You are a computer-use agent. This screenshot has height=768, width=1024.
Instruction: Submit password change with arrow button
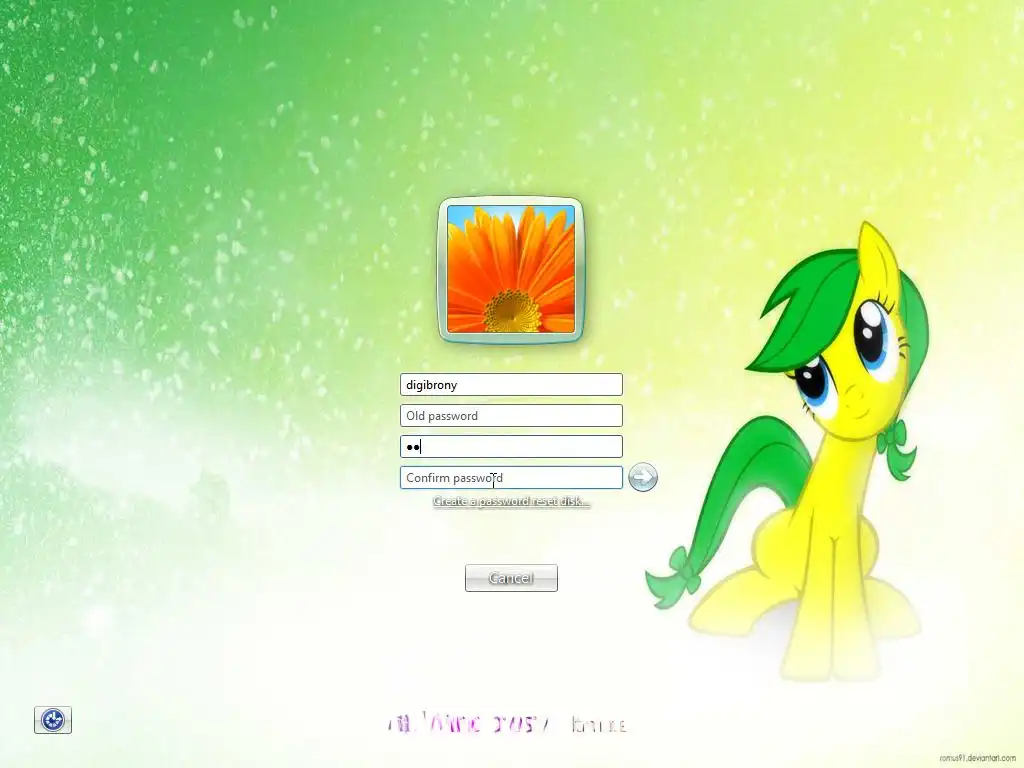click(643, 477)
